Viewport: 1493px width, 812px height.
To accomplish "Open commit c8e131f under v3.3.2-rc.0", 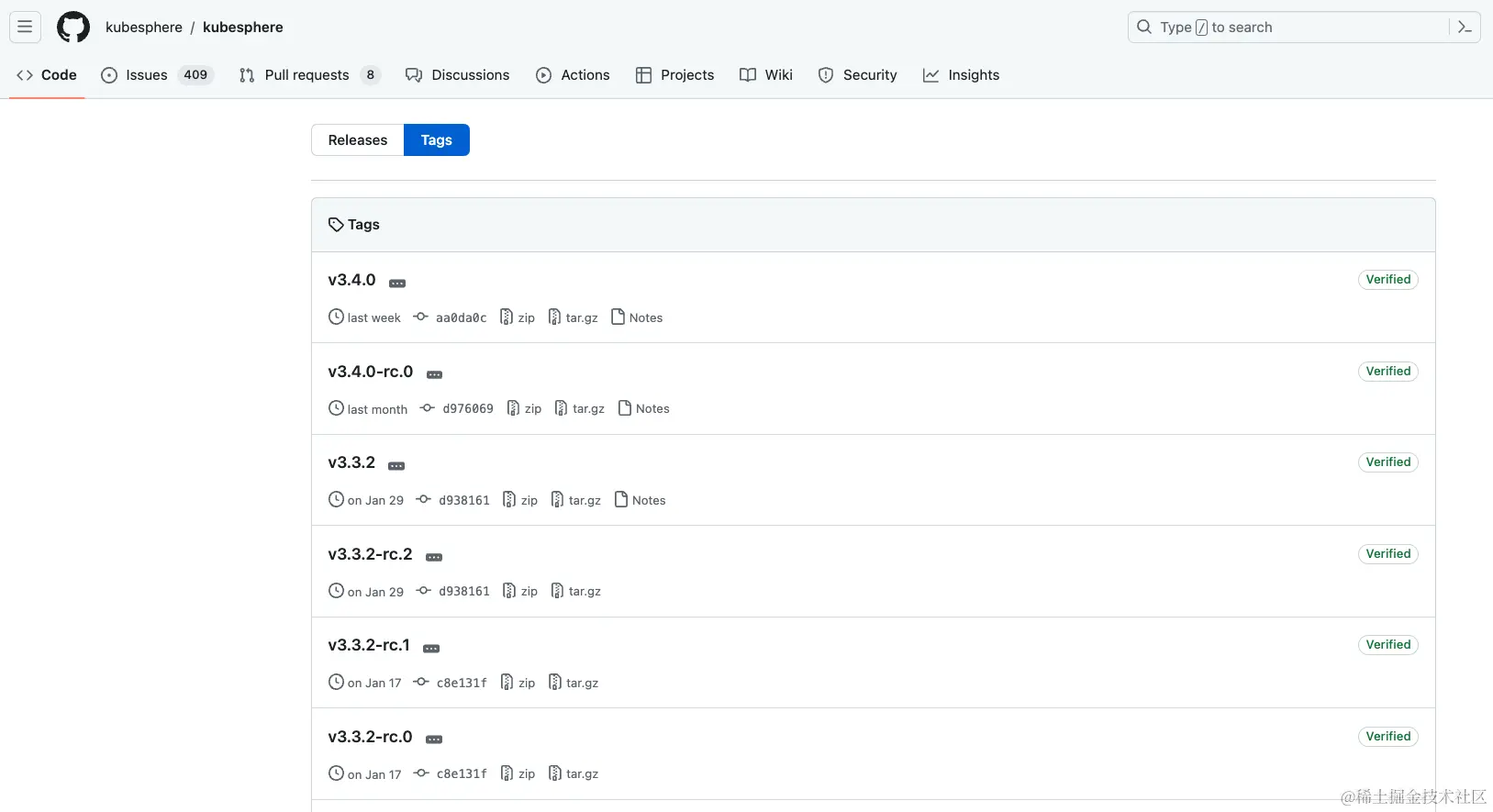I will click(450, 774).
